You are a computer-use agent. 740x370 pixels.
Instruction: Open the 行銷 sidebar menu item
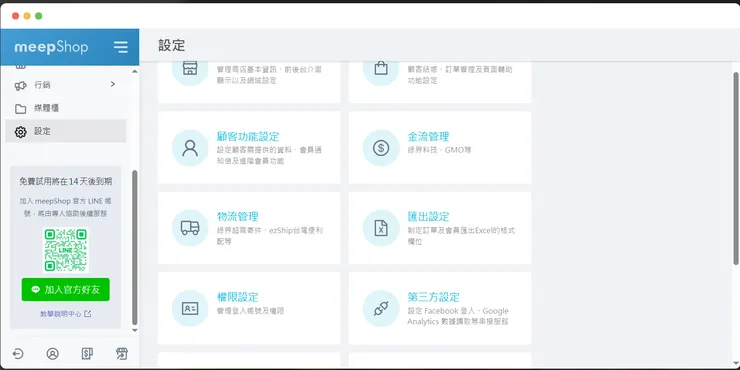pos(66,85)
